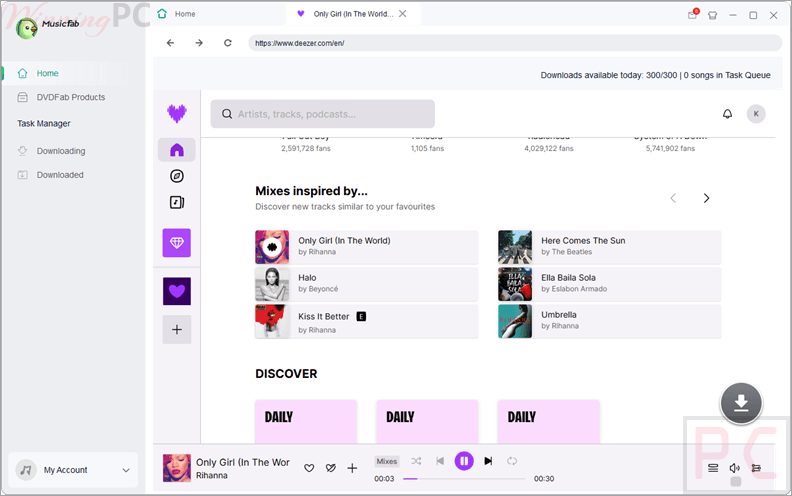Open the music library icon
This screenshot has height=496, width=792.
click(177, 203)
